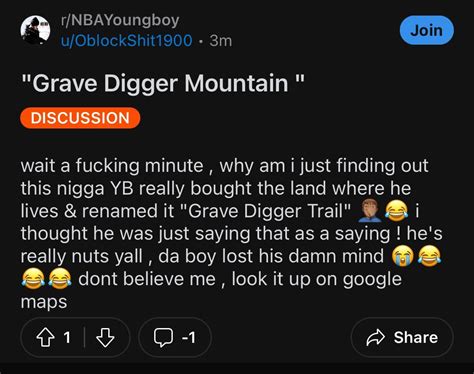Image resolution: width=474 pixels, height=374 pixels.
Task: Filter posts by DISCUSSION flair
Action: [80, 118]
